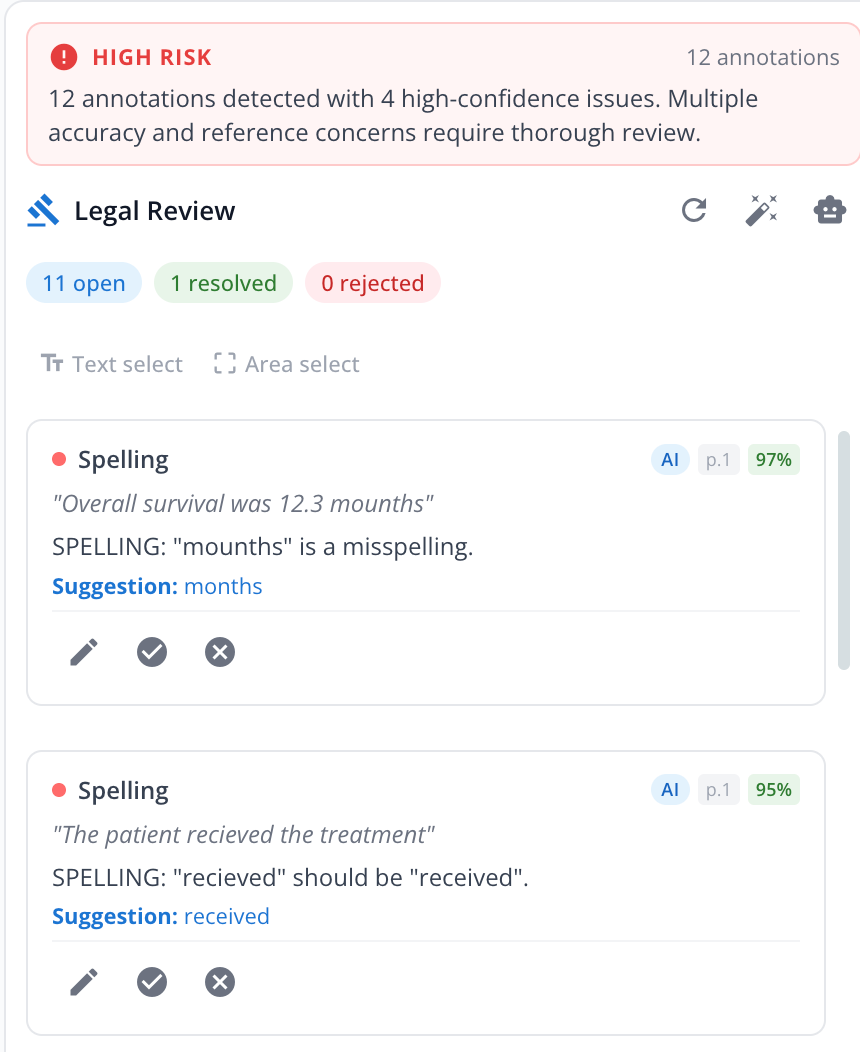The height and width of the screenshot is (1052, 860).
Task: Reject the mounths spelling annotation
Action: pos(219,651)
